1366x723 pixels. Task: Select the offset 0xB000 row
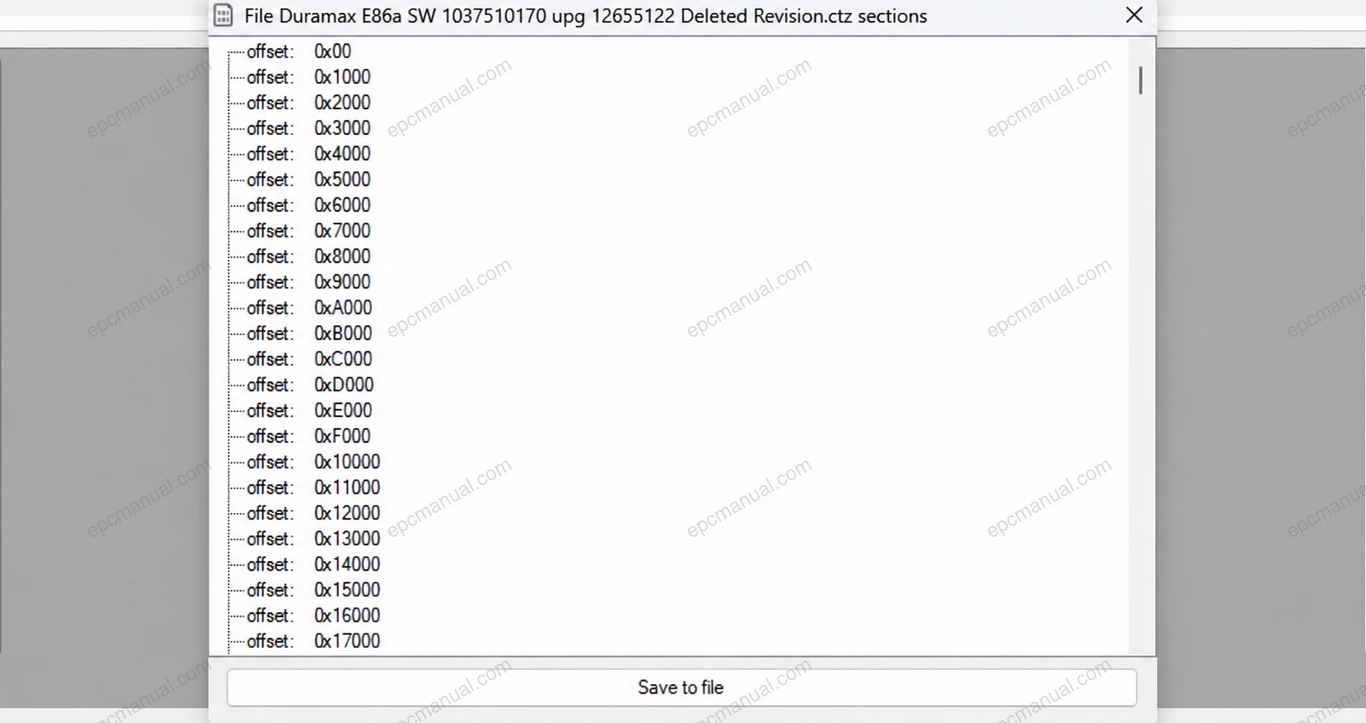[x=309, y=334]
